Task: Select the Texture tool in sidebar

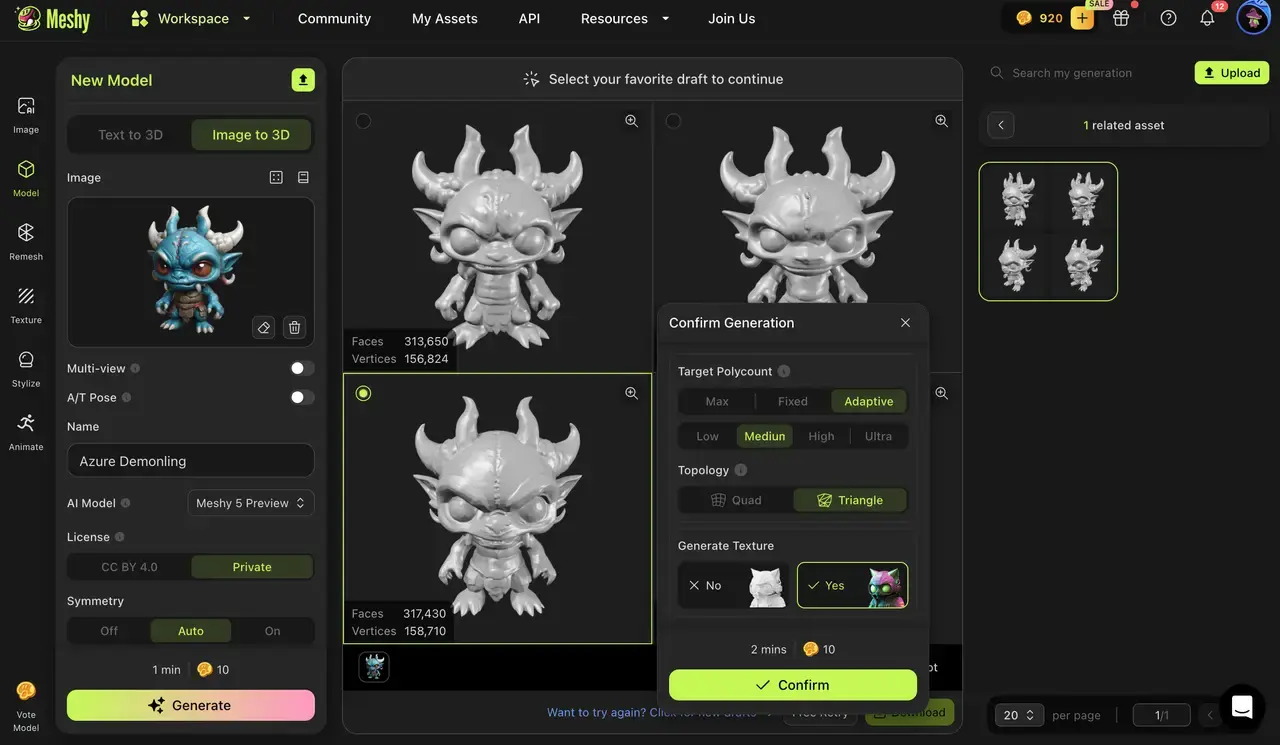Action: [26, 303]
